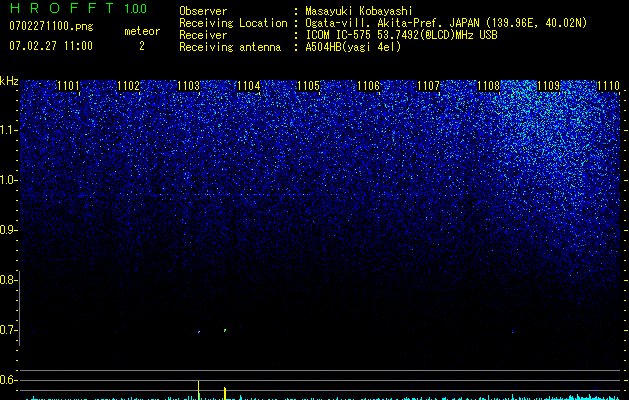Click the 1105 time marker
Image resolution: width=629 pixels, height=400 pixels.
point(308,86)
